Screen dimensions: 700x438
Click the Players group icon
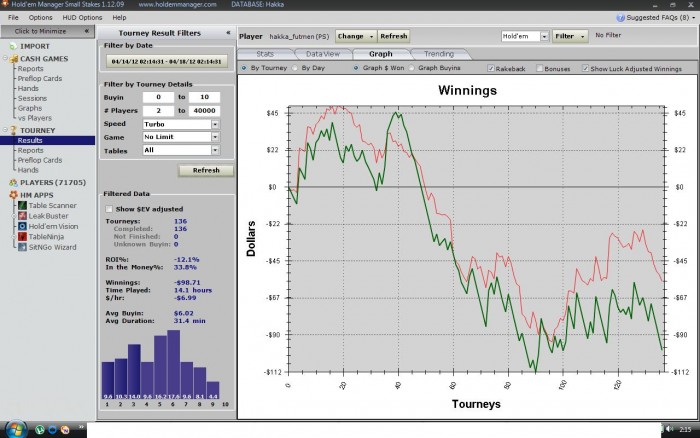(13, 183)
